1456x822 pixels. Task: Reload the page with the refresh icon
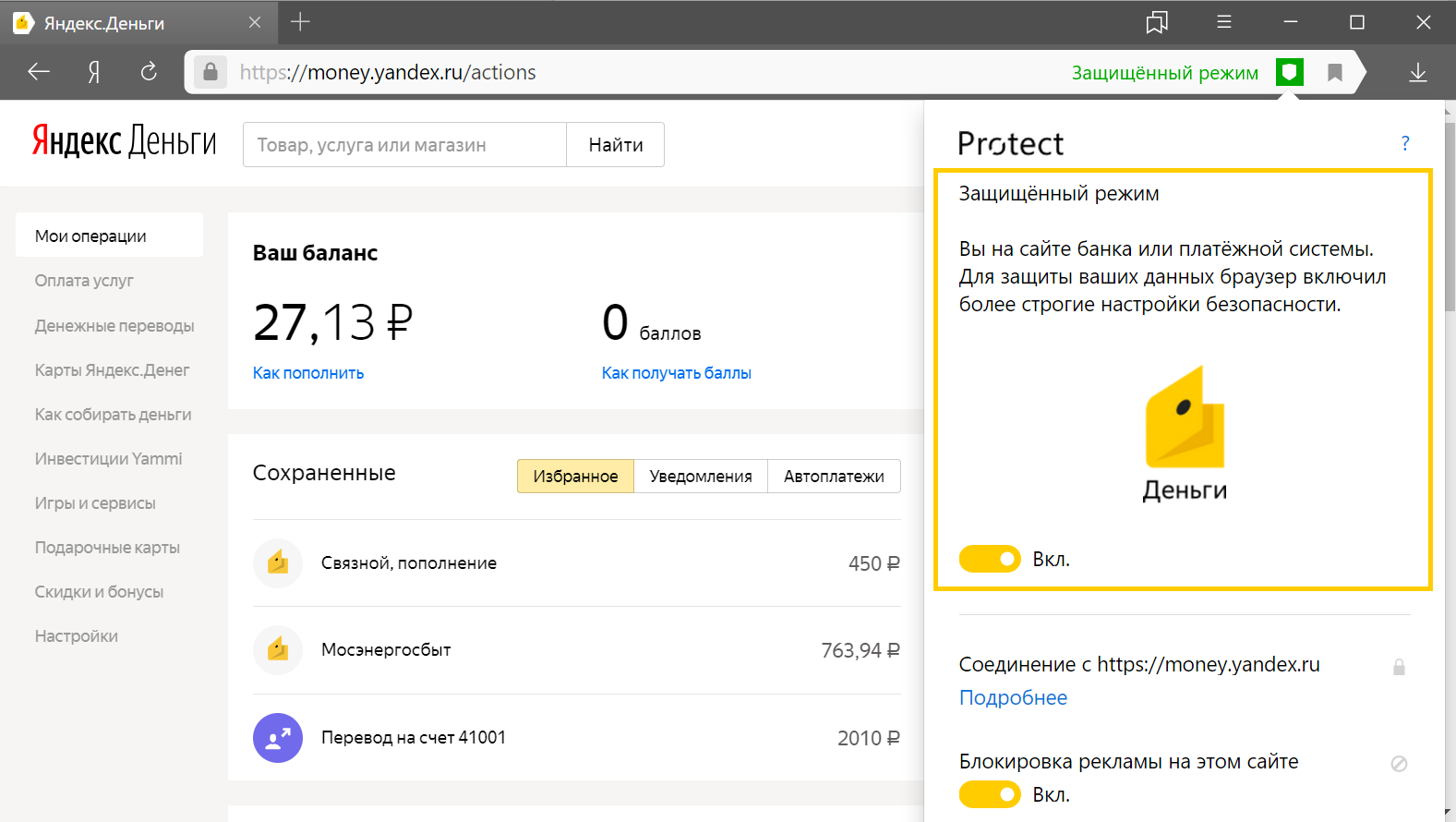tap(149, 71)
